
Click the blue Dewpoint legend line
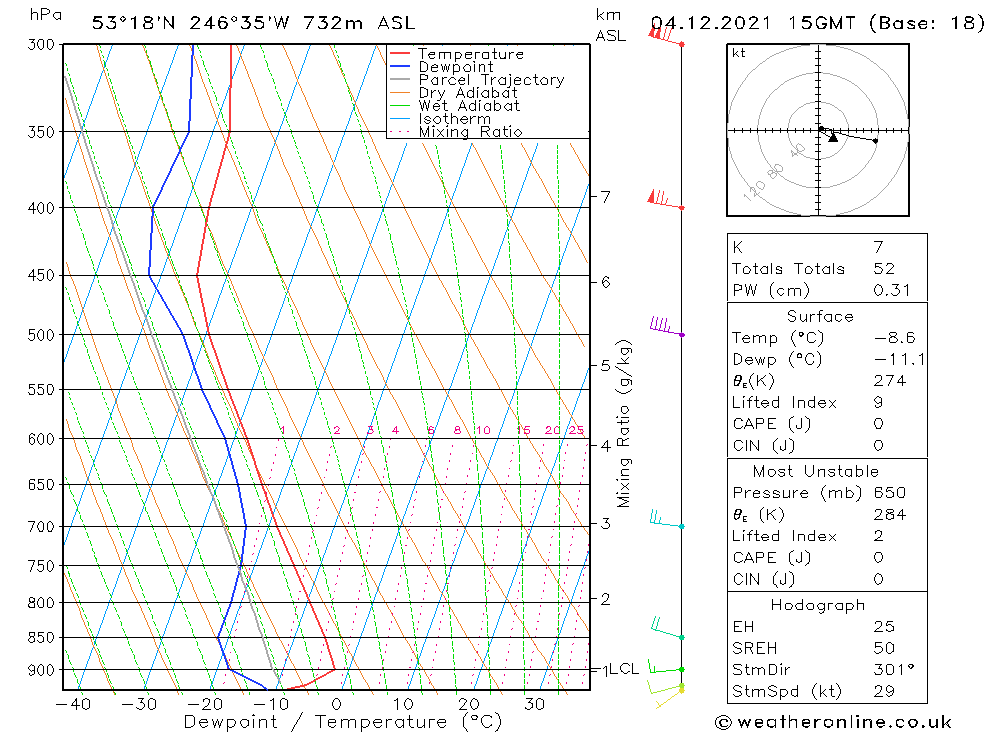point(400,67)
